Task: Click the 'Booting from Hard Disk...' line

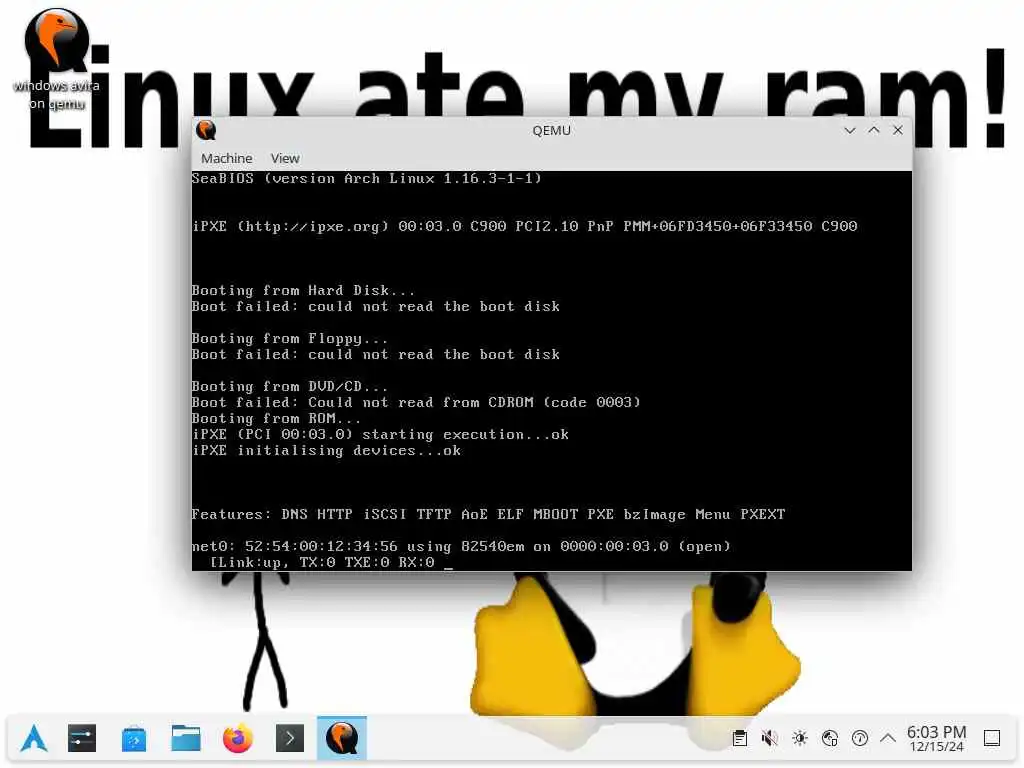Action: click(303, 290)
